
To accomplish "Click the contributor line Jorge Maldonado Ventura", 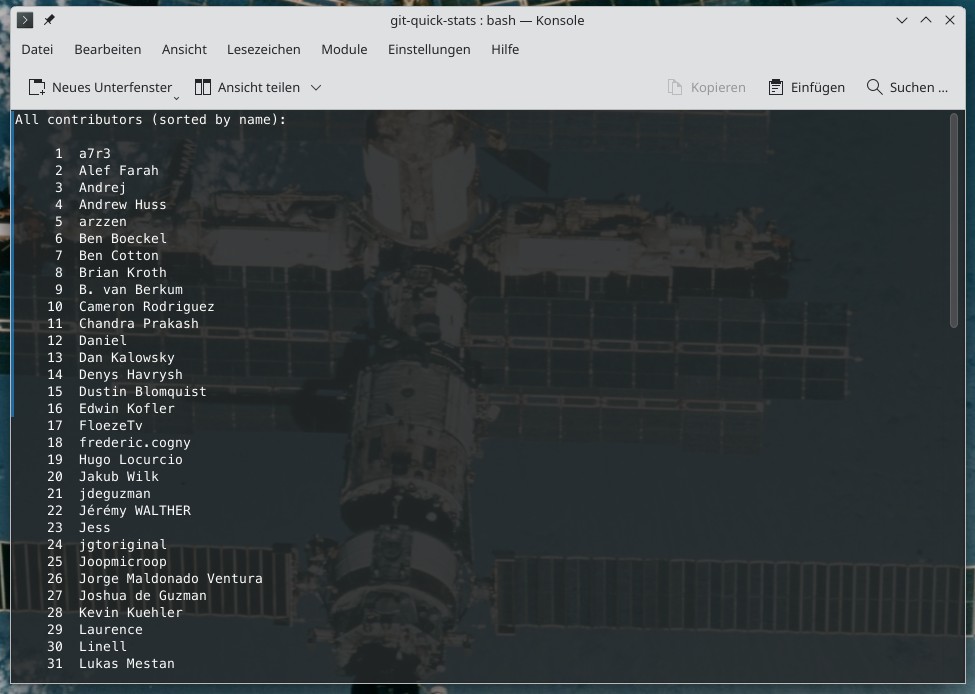I will pyautogui.click(x=170, y=578).
